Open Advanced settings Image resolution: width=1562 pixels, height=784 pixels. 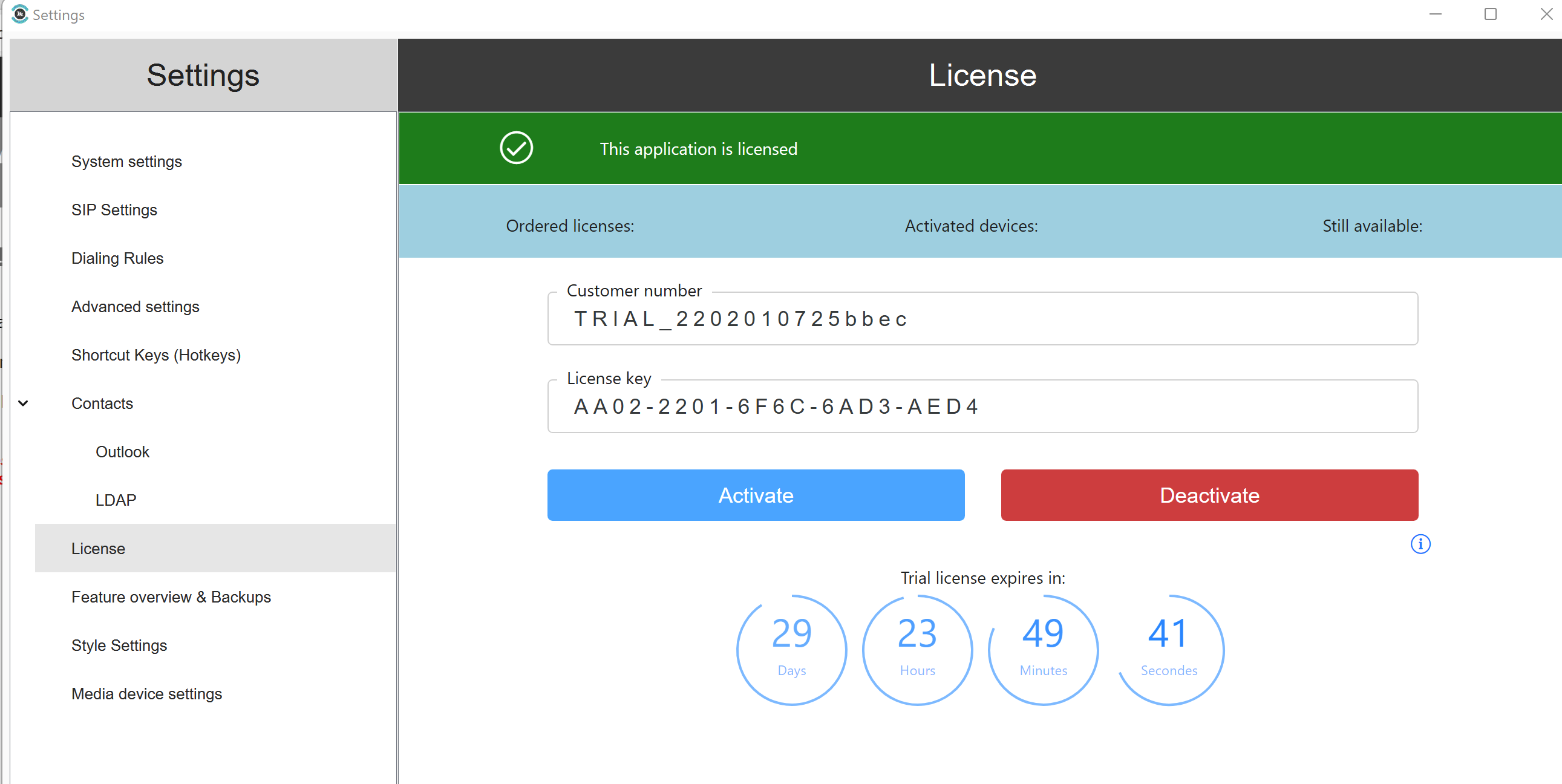[x=136, y=307]
